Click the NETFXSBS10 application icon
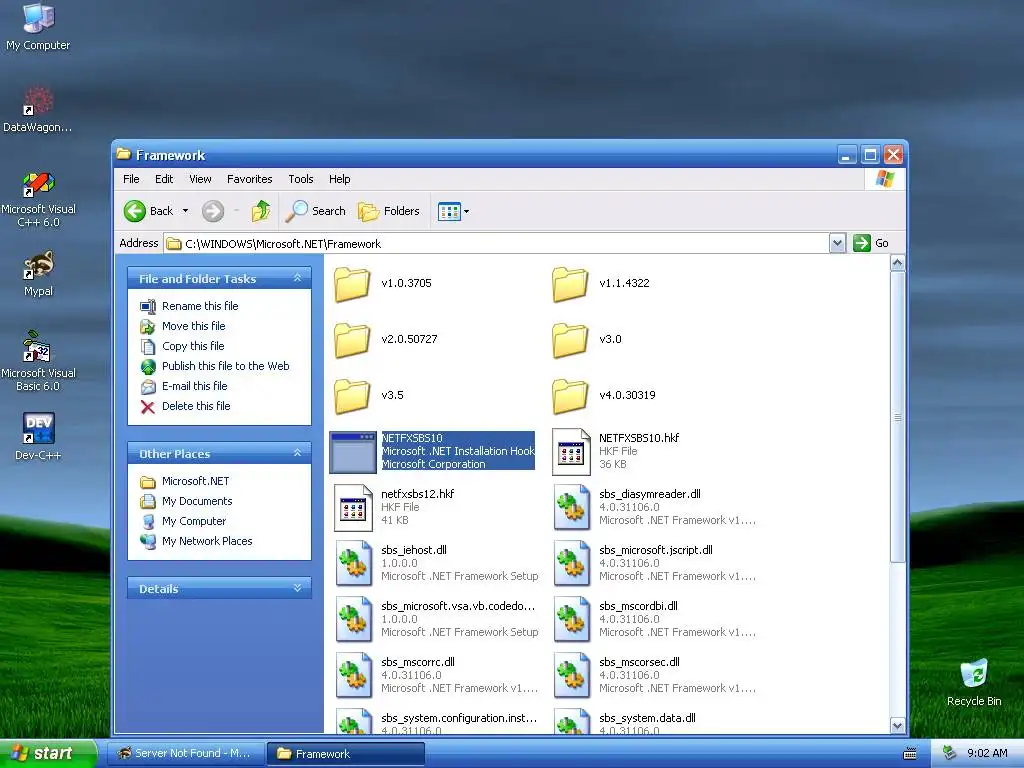This screenshot has width=1024, height=768. click(x=353, y=452)
